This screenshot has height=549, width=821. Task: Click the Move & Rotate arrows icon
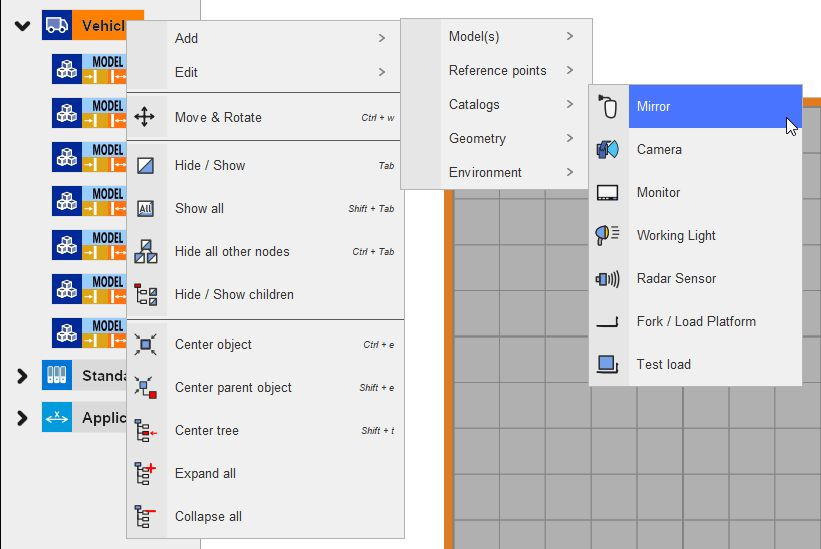coord(145,117)
